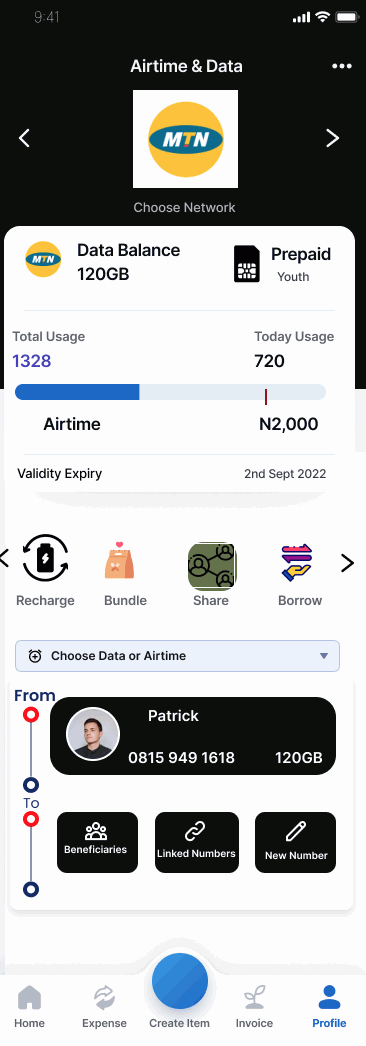Select the bottom dark blue timeline marker
This screenshot has width=366, height=1046.
coord(31,889)
